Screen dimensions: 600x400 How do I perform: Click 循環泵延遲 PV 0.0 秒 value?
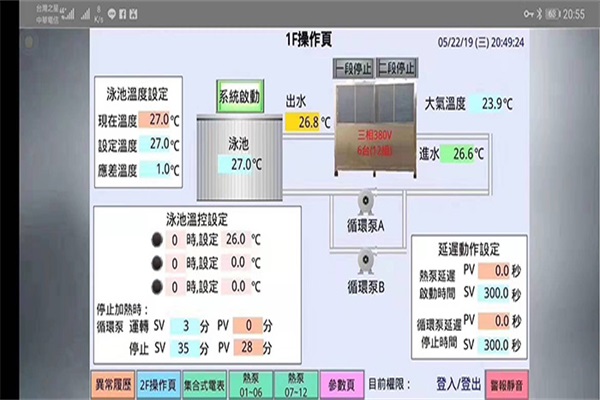[x=494, y=321]
